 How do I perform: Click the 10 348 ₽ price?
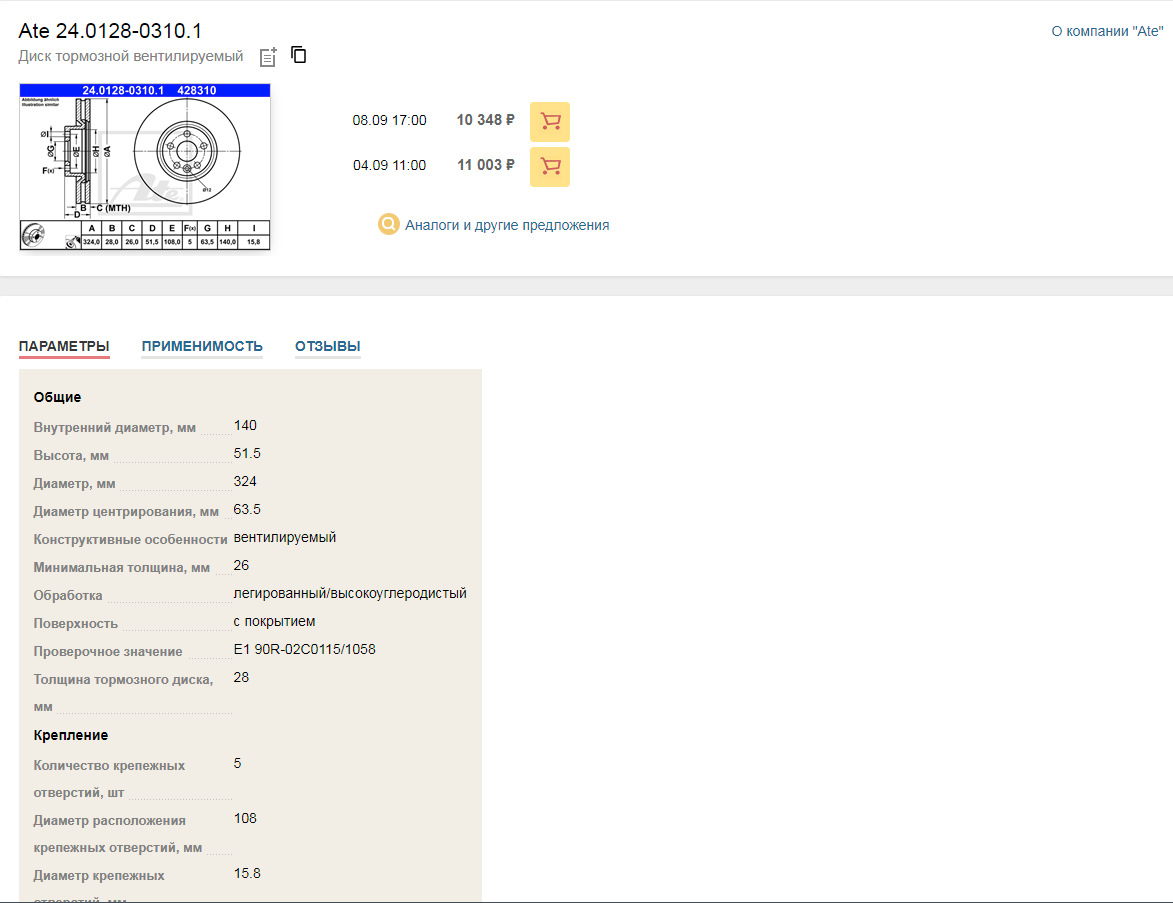pyautogui.click(x=485, y=120)
